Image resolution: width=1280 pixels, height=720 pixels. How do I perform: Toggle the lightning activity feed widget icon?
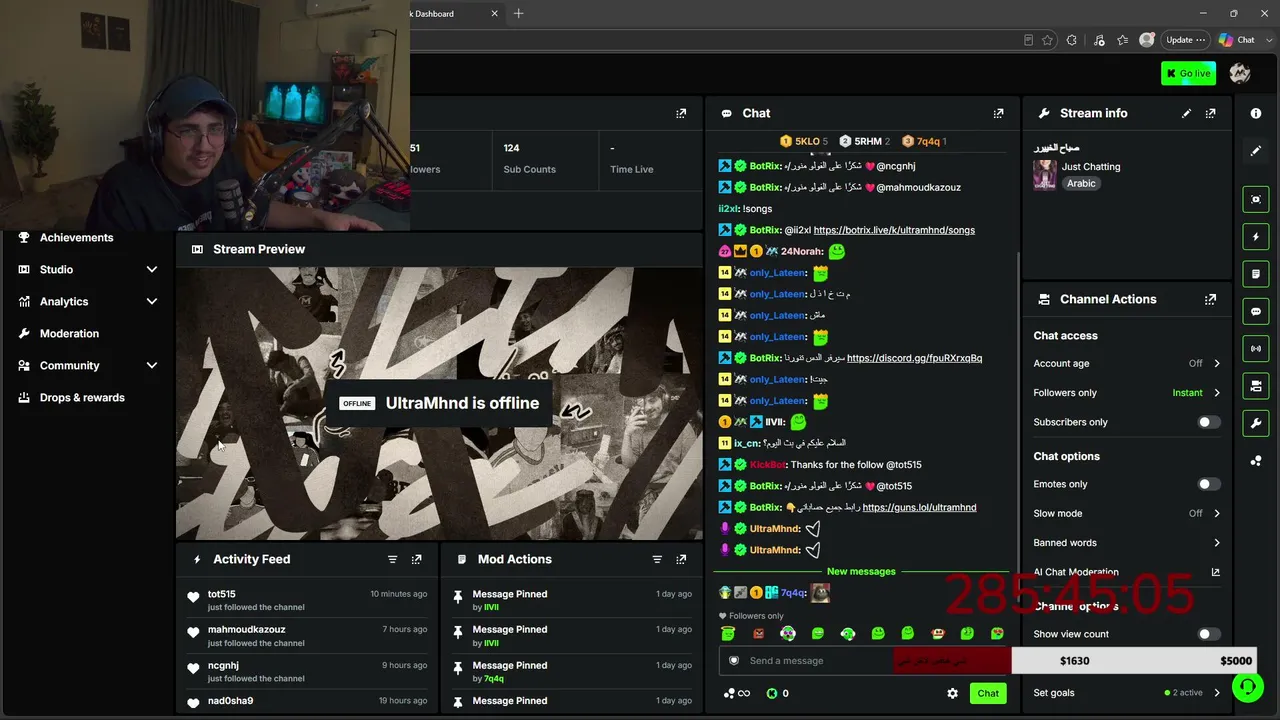click(x=1256, y=237)
